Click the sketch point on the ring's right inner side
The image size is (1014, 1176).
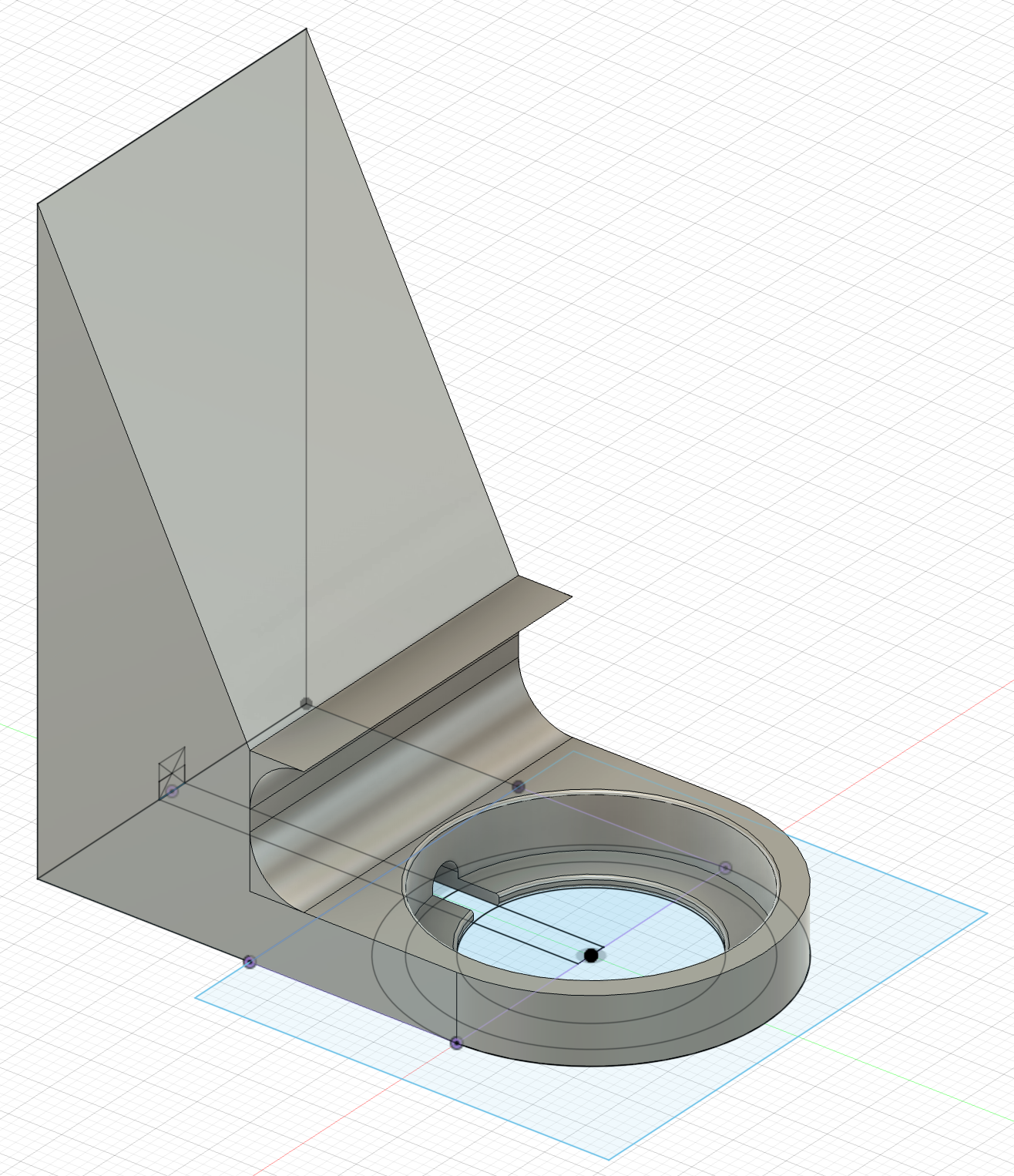(724, 869)
